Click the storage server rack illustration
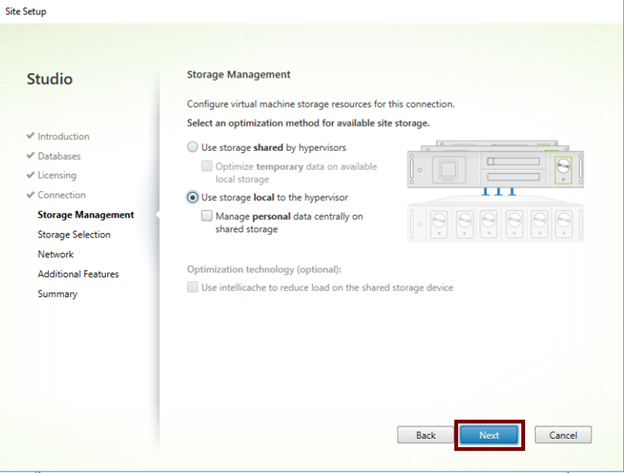This screenshot has height=473, width=624. tap(495, 191)
